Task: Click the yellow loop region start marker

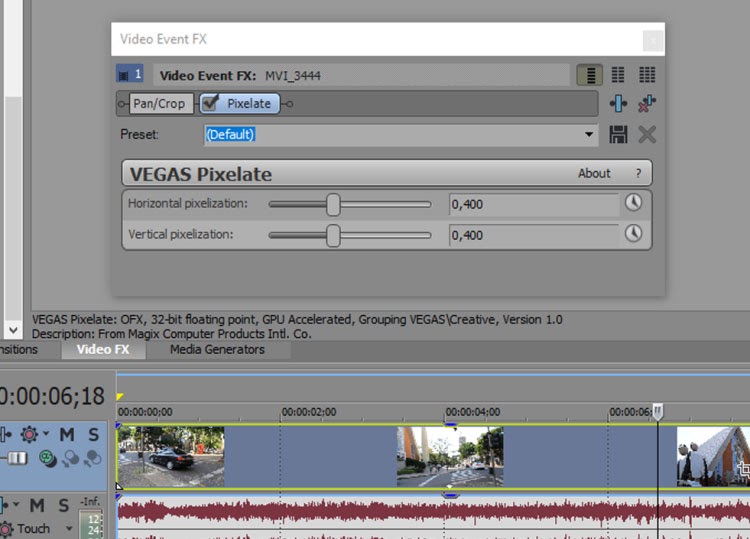Action: click(120, 396)
